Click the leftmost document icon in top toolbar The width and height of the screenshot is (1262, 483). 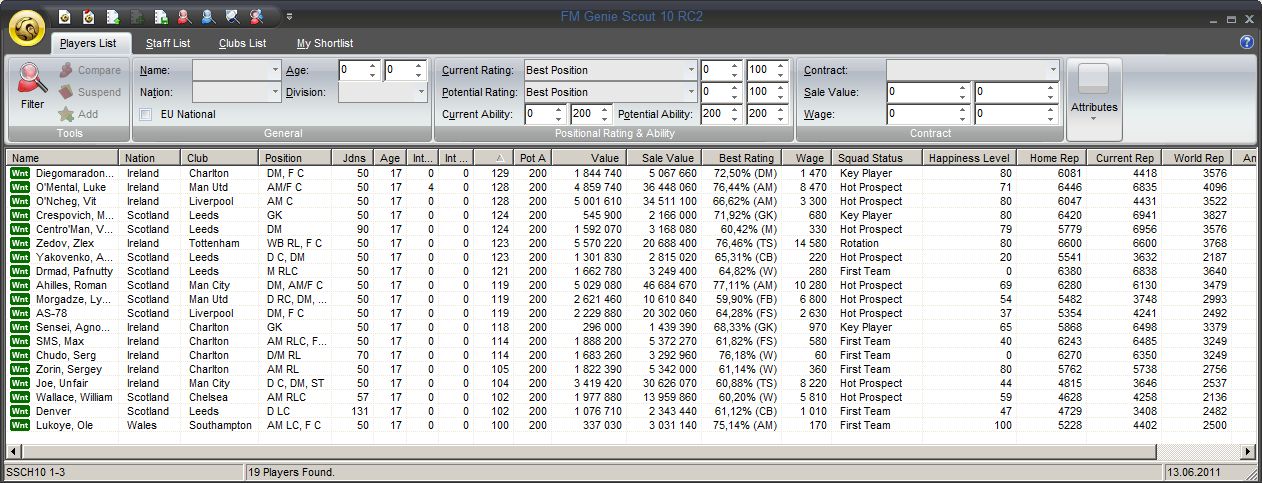coord(64,16)
